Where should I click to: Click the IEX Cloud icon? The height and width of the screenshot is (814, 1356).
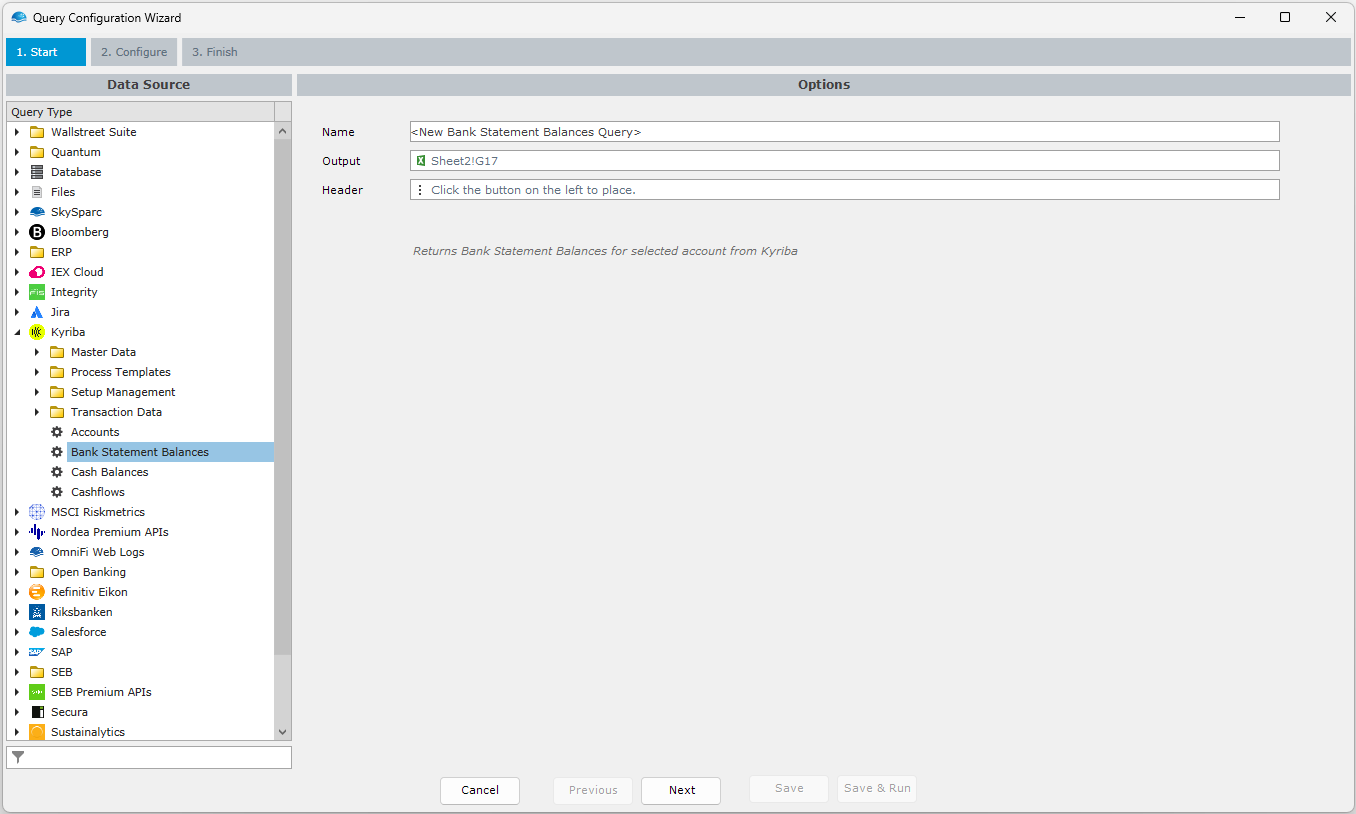(x=37, y=272)
